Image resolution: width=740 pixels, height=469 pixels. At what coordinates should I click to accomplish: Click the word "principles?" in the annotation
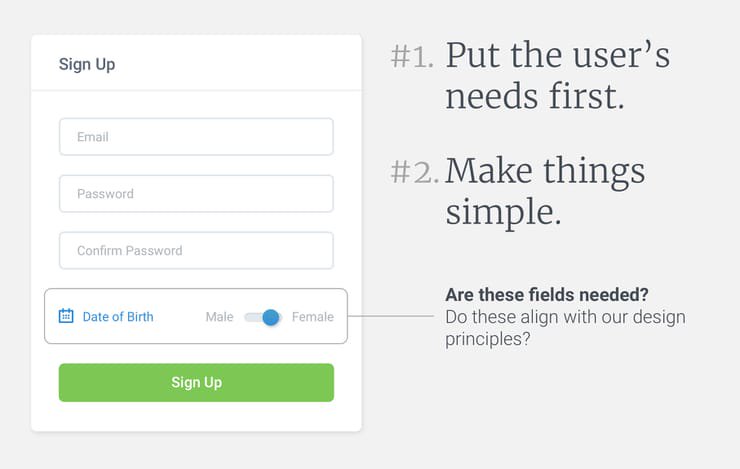pyautogui.click(x=487, y=339)
